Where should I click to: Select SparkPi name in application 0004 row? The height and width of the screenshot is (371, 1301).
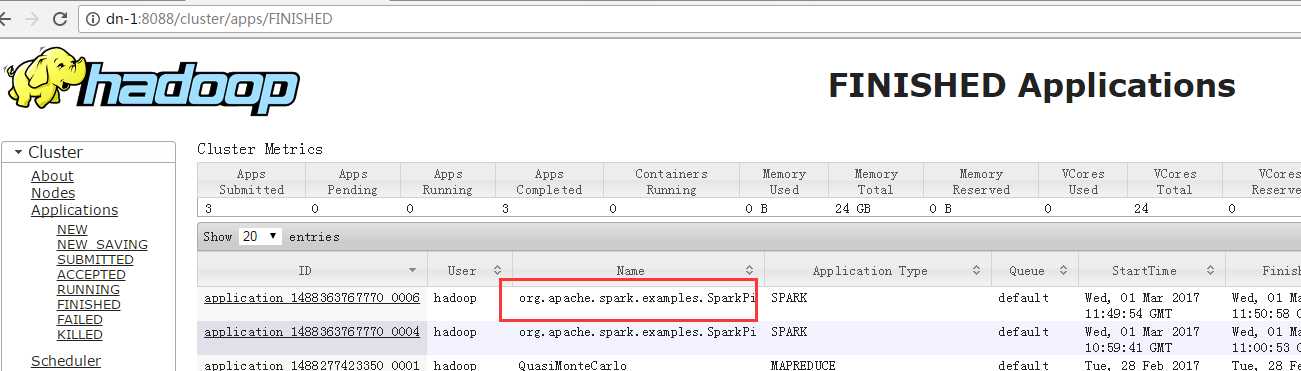pos(637,332)
